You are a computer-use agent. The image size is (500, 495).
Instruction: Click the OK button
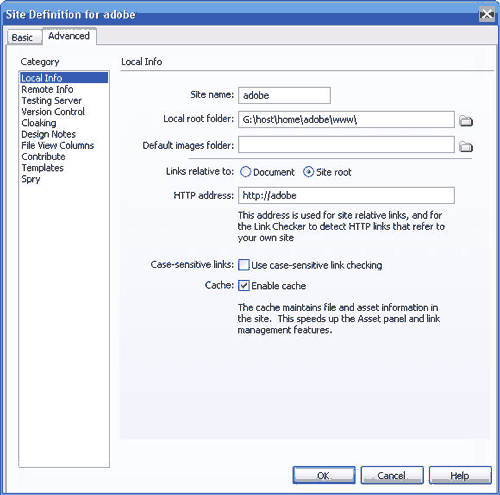[324, 475]
